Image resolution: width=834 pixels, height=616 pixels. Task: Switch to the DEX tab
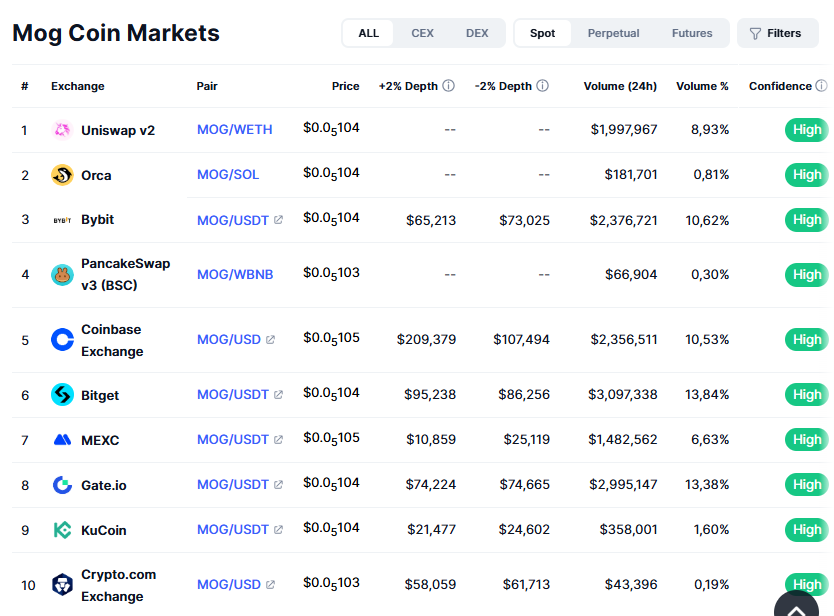[x=477, y=33]
